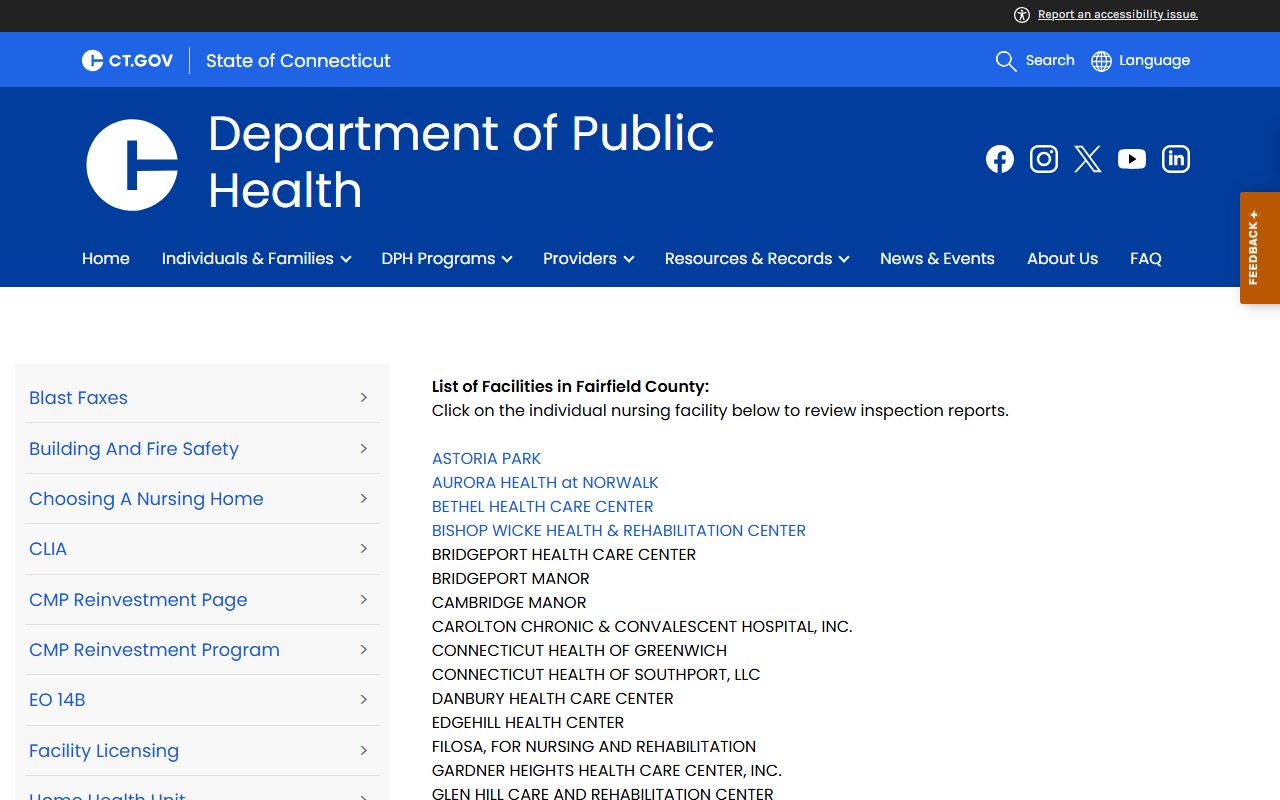The width and height of the screenshot is (1280, 800).
Task: Open the YouTube social icon
Action: point(1131,159)
